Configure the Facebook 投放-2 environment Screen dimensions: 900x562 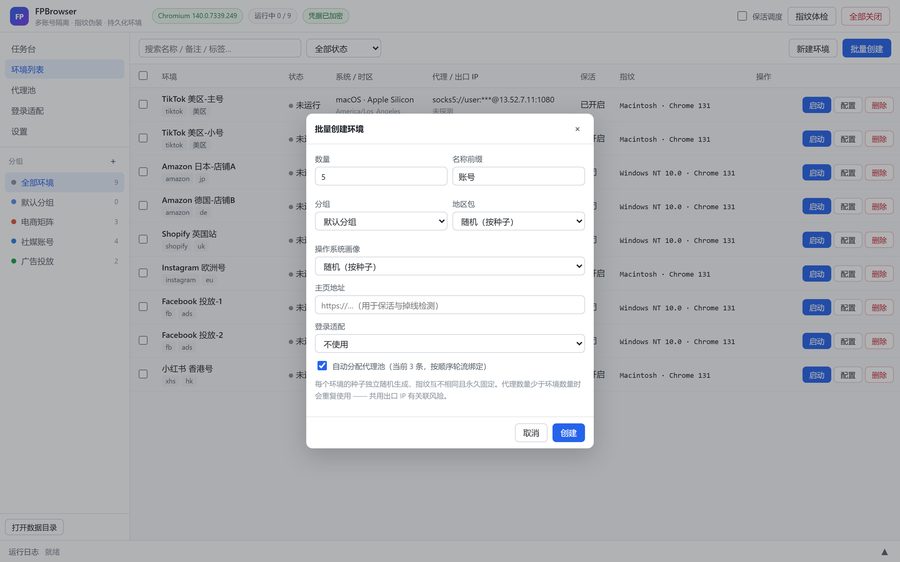point(848,341)
